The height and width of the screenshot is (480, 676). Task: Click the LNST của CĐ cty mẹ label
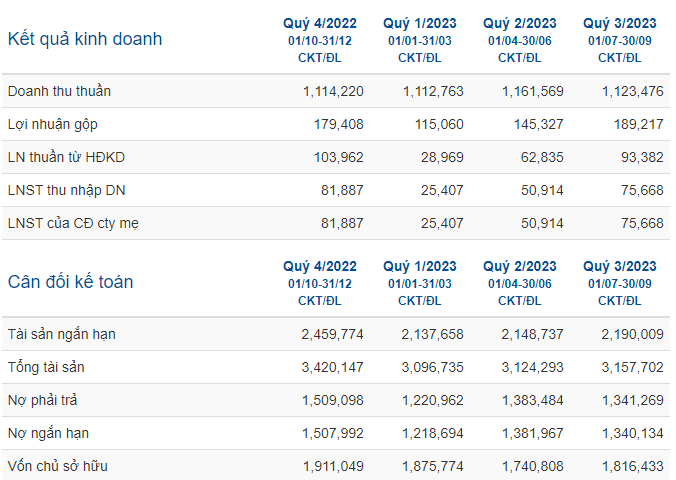(x=73, y=223)
